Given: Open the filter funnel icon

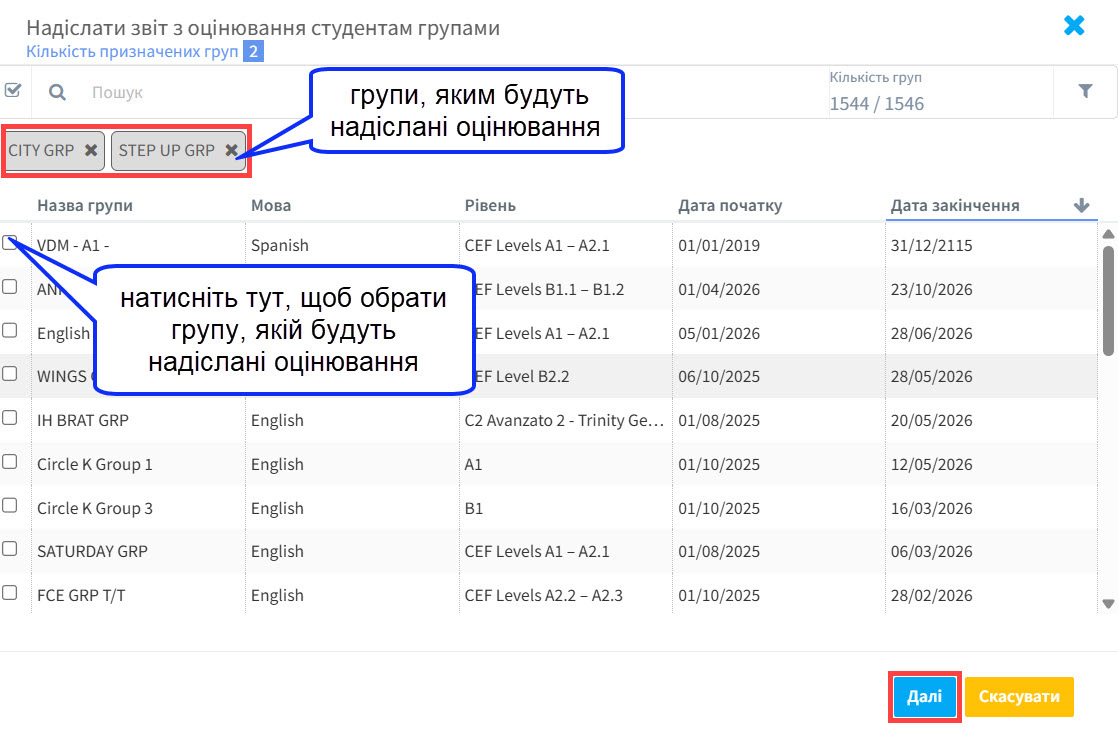Looking at the screenshot, I should click(x=1085, y=92).
